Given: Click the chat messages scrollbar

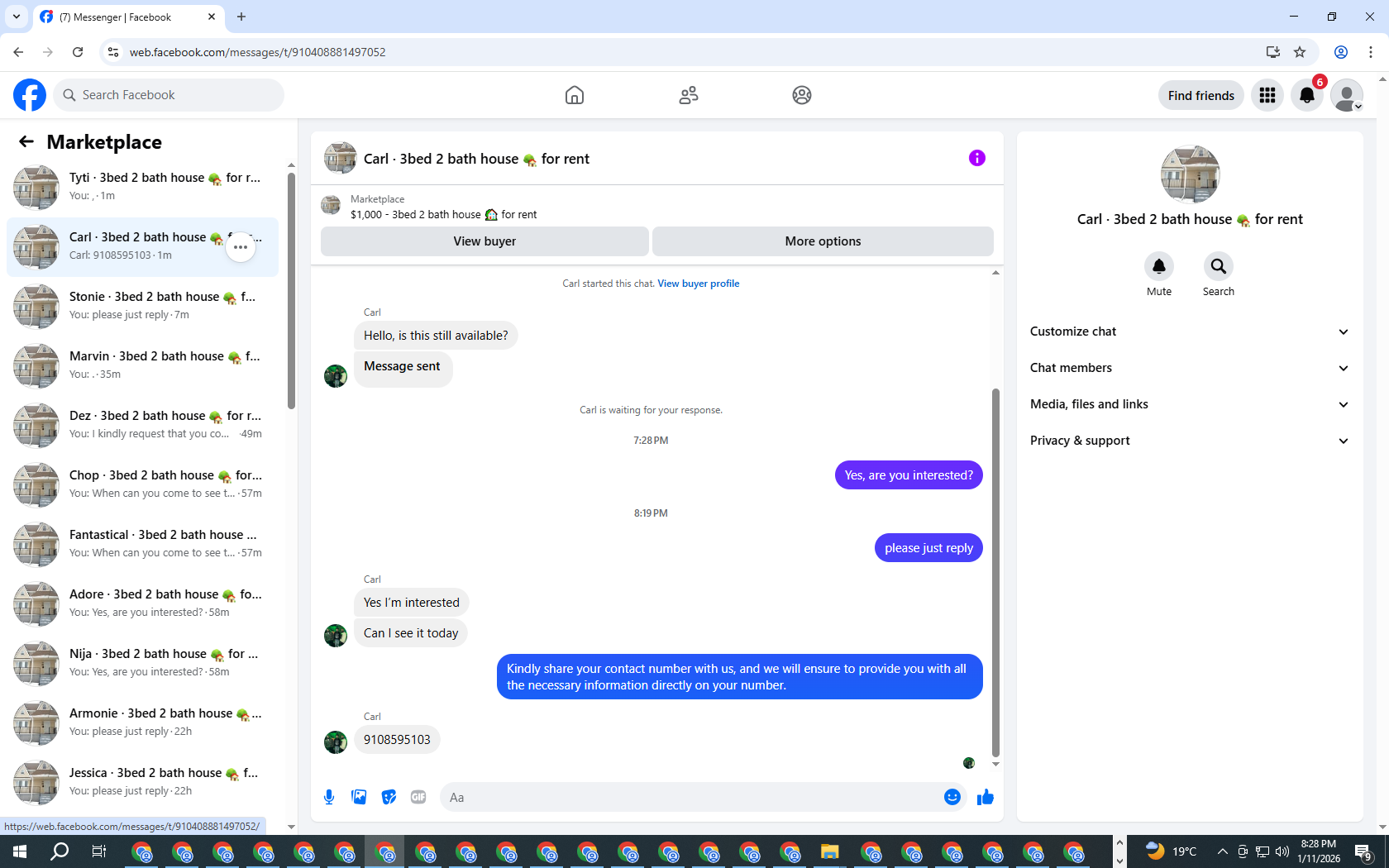Looking at the screenshot, I should [x=995, y=572].
